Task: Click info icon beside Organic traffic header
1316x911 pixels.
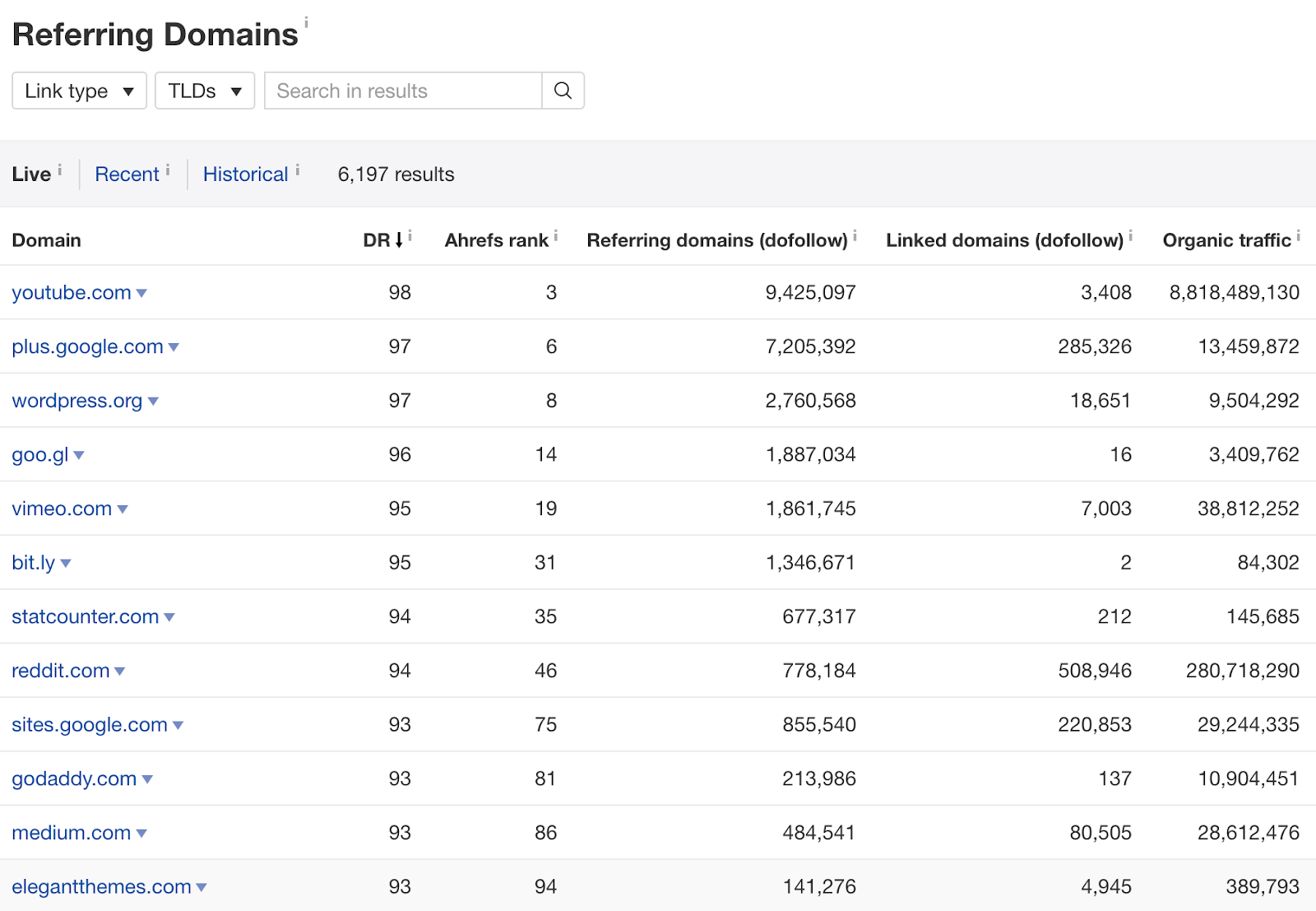Action: (1299, 236)
